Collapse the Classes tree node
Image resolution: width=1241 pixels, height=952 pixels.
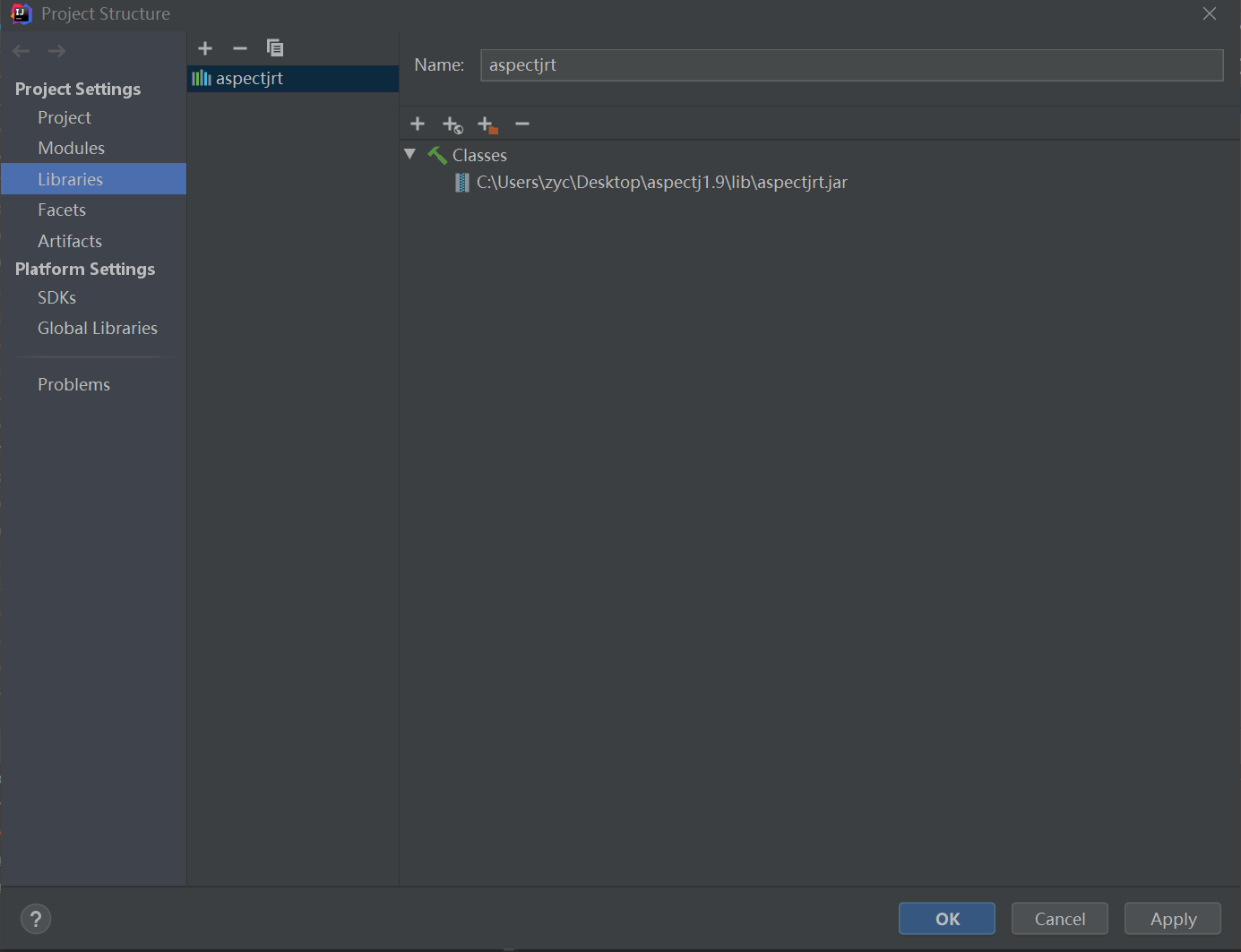coord(410,154)
